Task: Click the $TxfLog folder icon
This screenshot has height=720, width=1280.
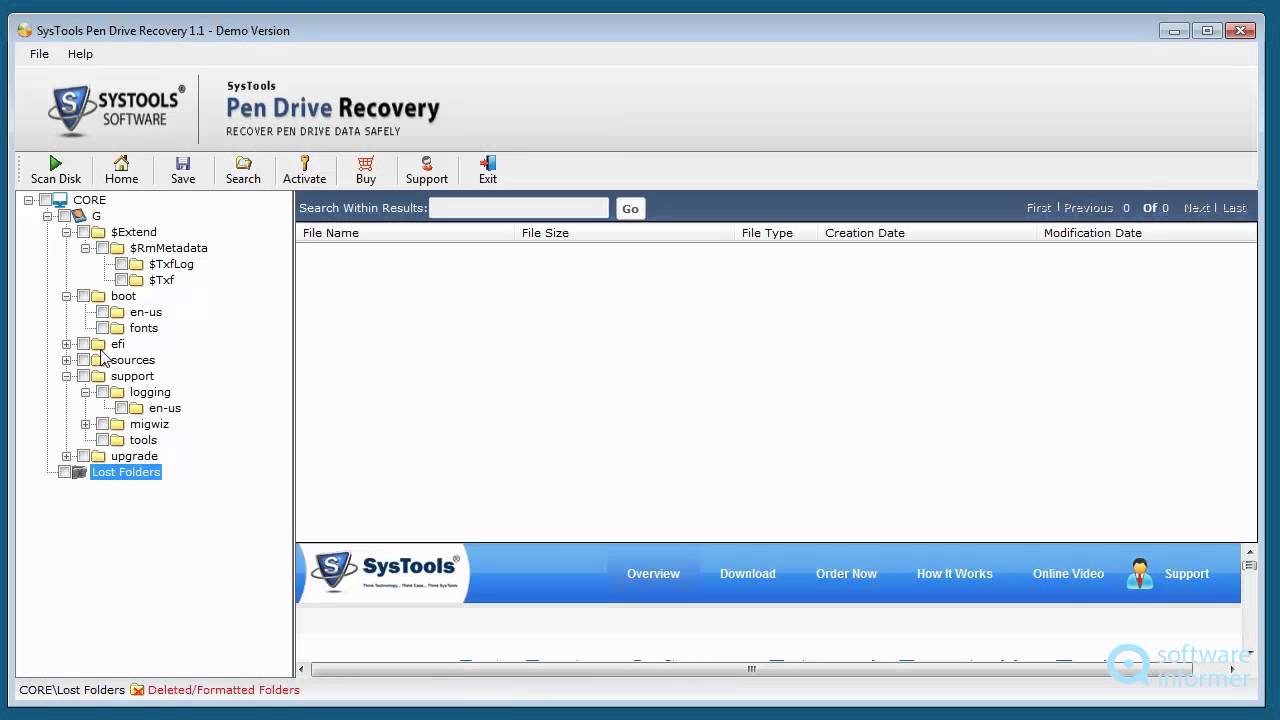Action: tap(136, 264)
